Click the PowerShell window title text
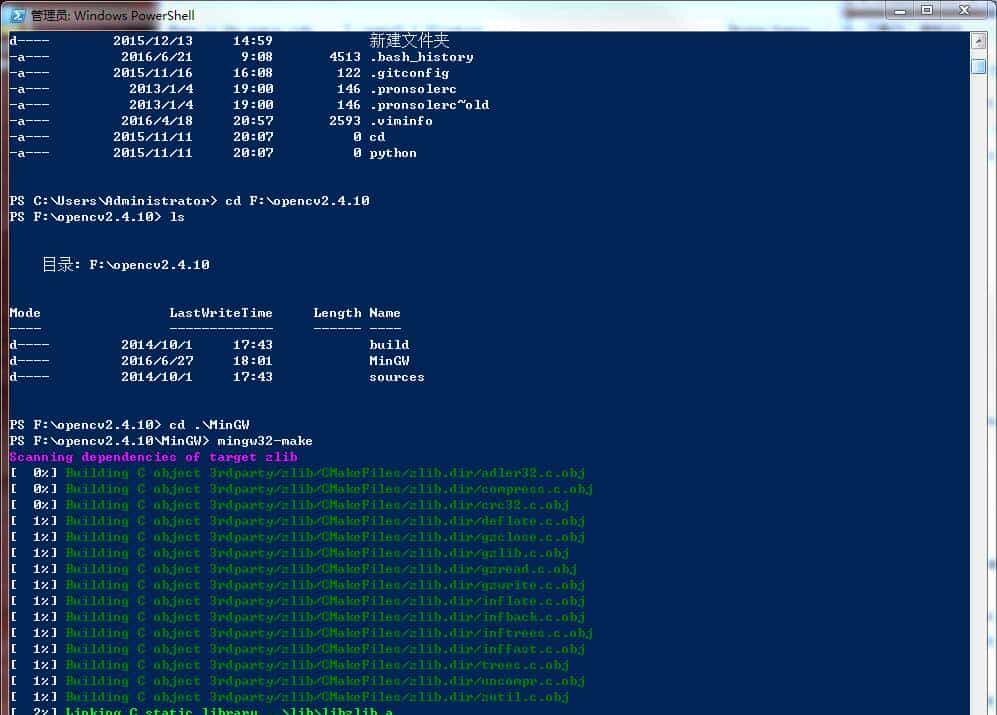The width and height of the screenshot is (997, 715). coord(113,15)
